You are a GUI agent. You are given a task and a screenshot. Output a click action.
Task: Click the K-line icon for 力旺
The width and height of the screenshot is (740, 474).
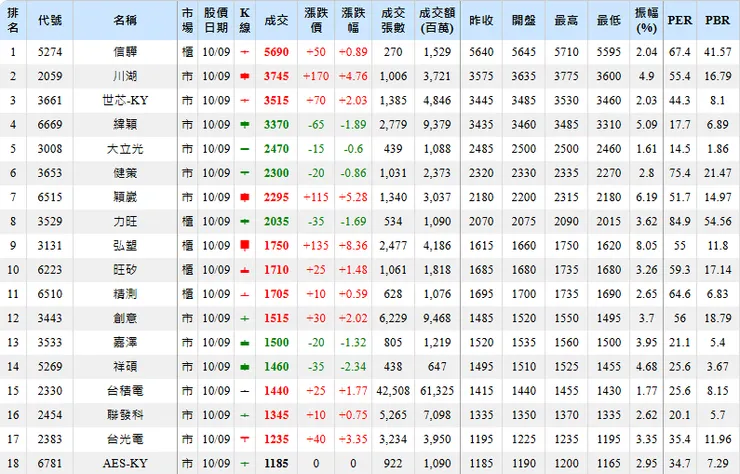click(x=244, y=221)
